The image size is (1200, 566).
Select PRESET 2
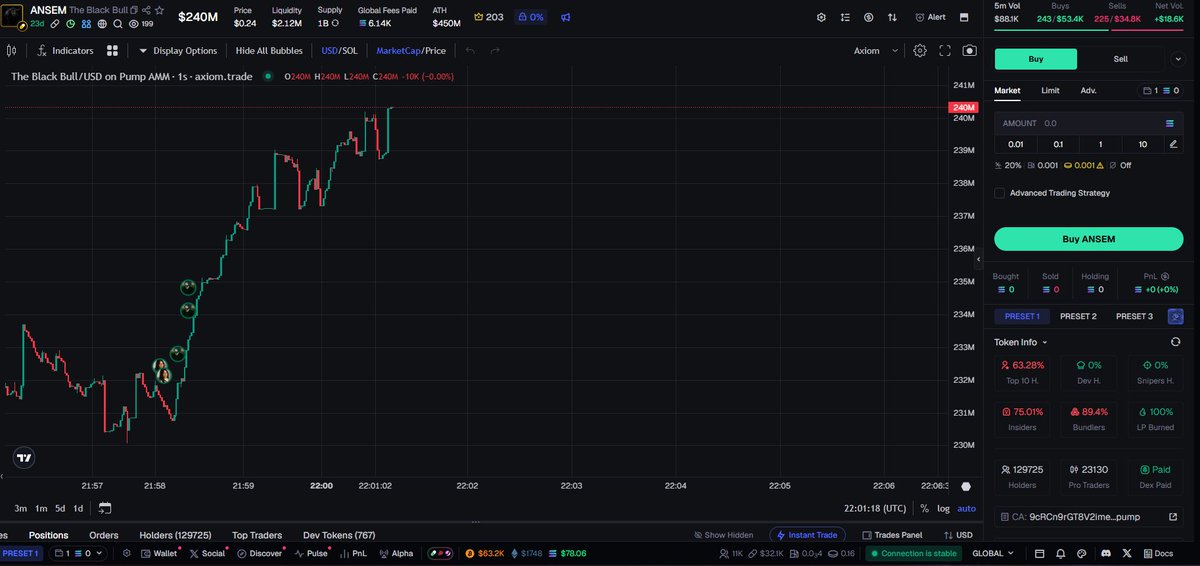(1078, 316)
